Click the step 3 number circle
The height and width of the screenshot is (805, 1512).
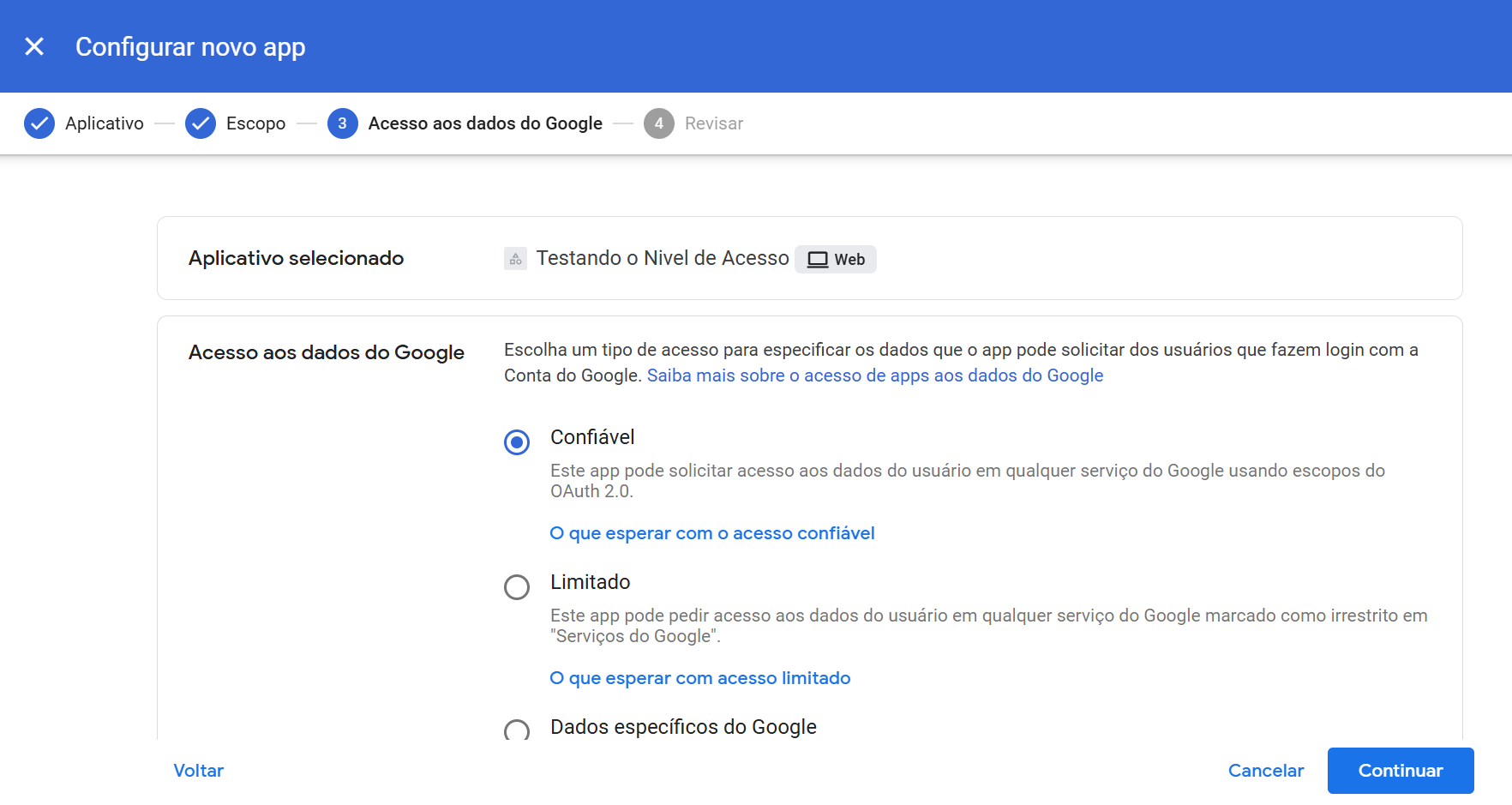[x=342, y=123]
